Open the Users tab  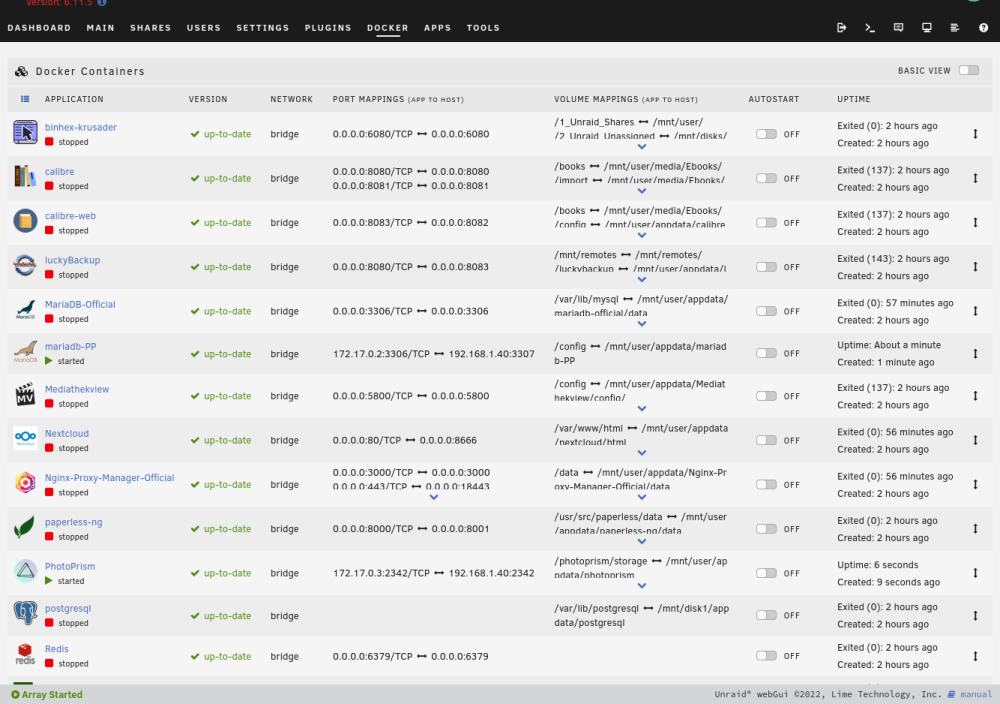point(203,27)
